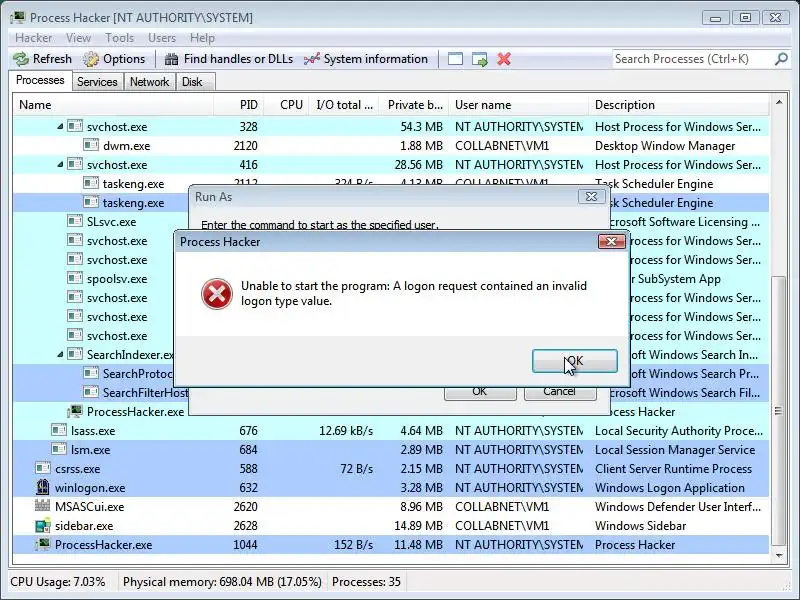Click the scrollbar down arrow

click(x=779, y=556)
